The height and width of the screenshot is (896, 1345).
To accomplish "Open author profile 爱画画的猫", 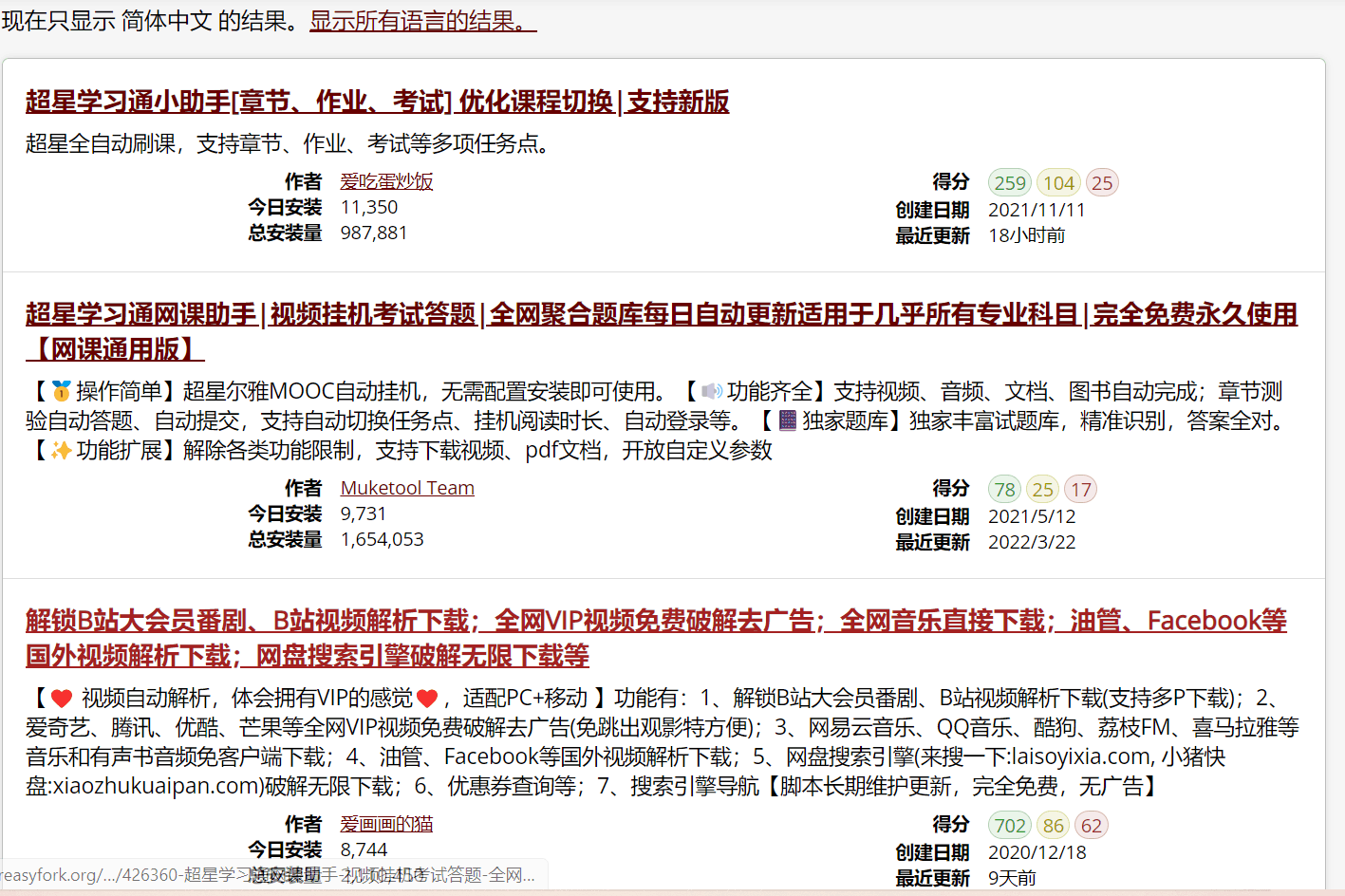I will (x=386, y=824).
